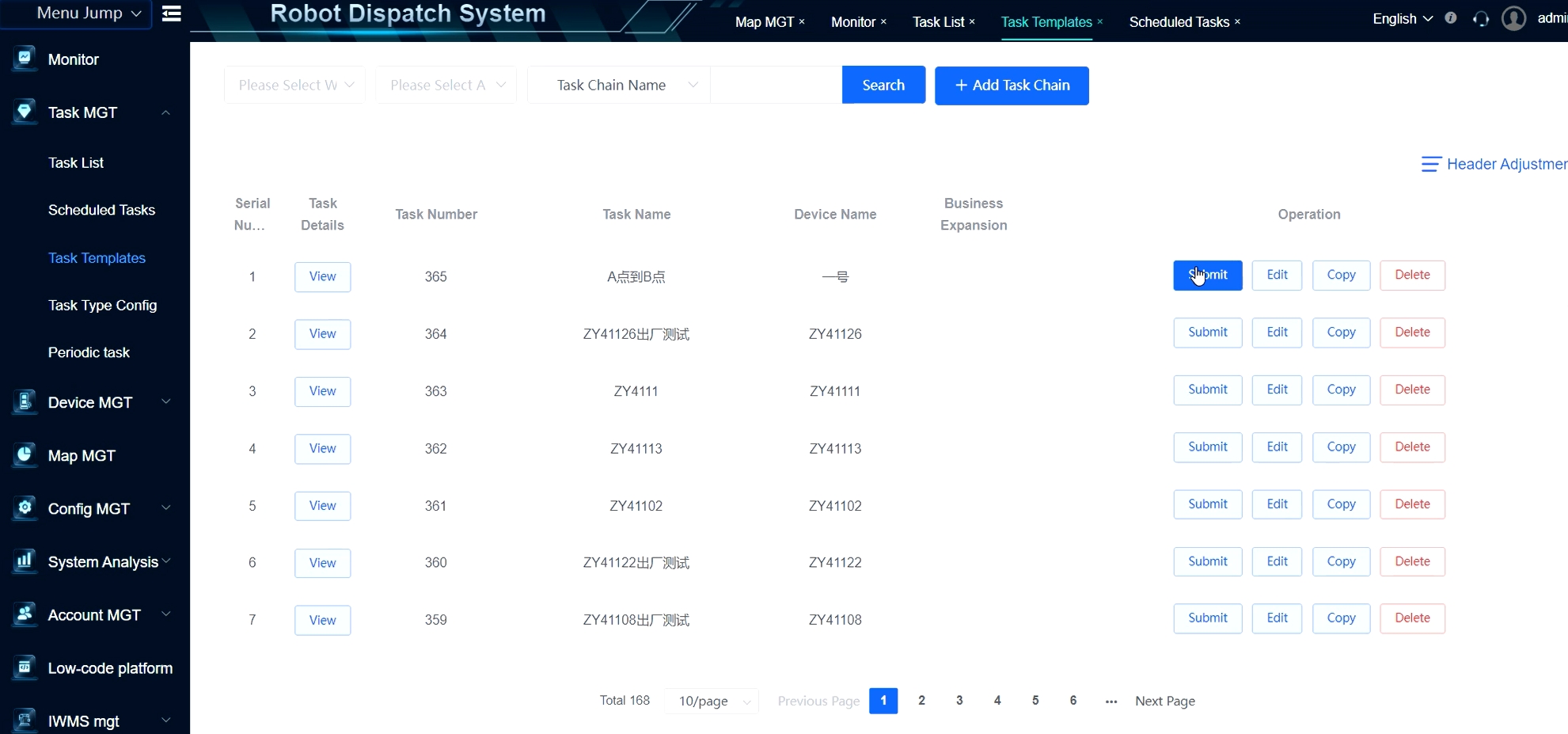
Task: Click the Config MGT gear icon
Action: 25,508
